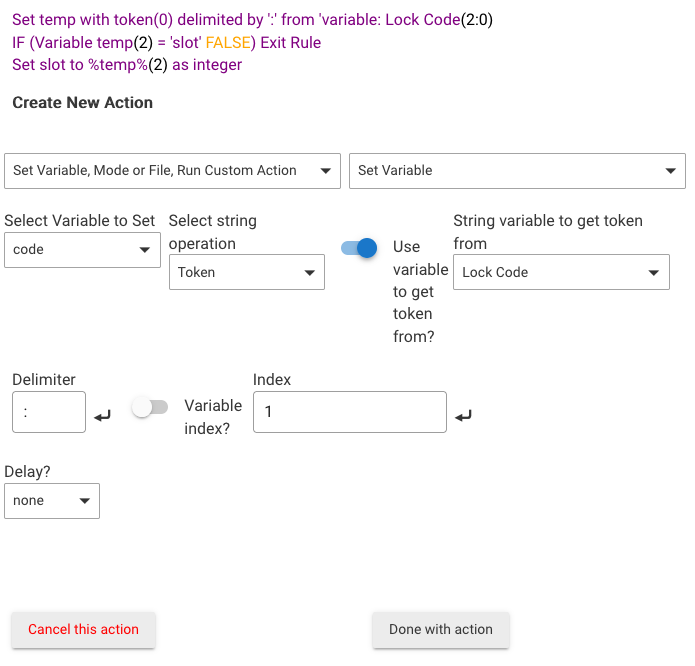
Task: Click the 'Create New Action' heading
Action: pos(82,103)
